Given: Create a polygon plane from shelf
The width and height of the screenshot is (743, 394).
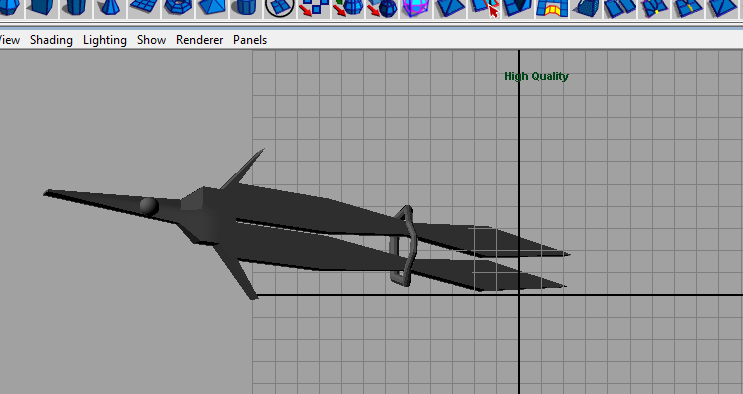Looking at the screenshot, I should 144,8.
